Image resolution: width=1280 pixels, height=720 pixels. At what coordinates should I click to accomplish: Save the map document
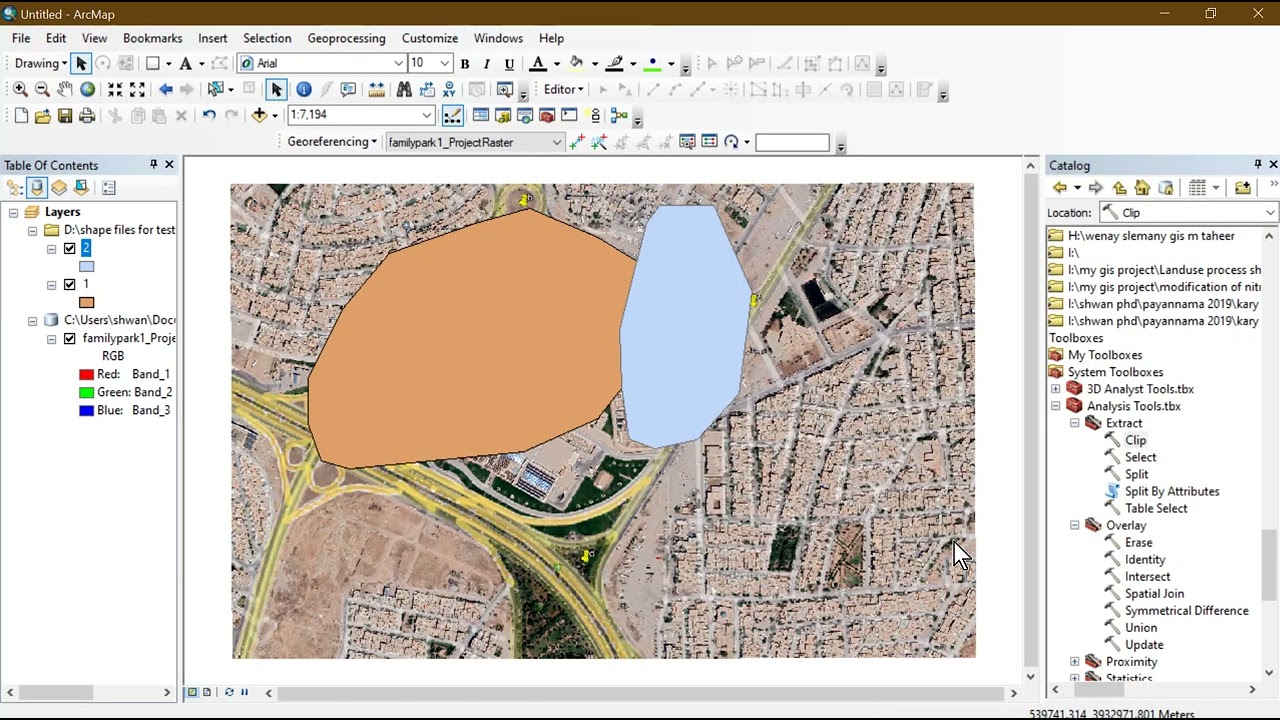(x=65, y=116)
